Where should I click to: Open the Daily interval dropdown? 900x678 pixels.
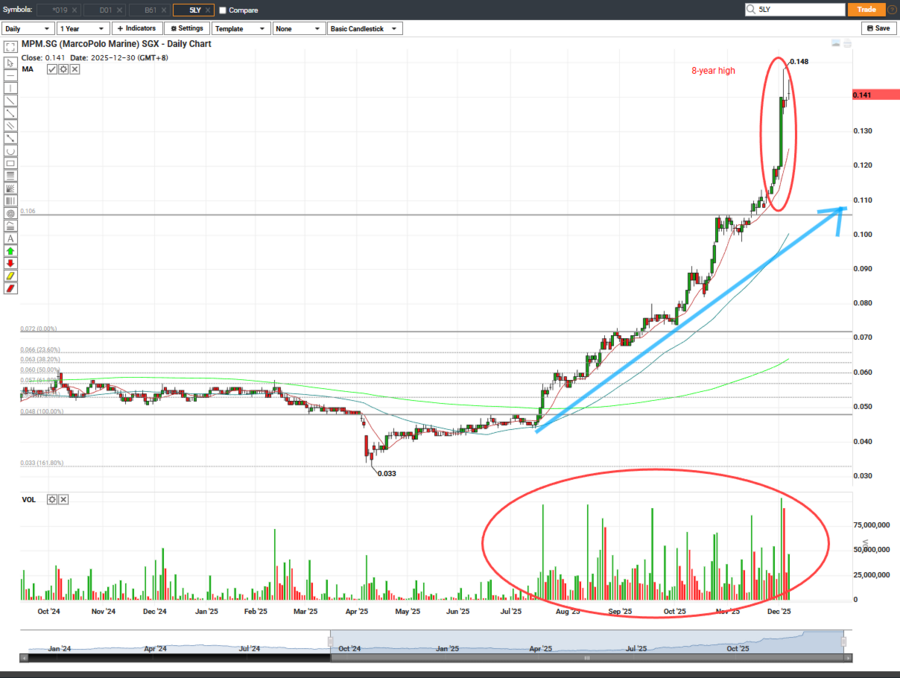(27, 28)
